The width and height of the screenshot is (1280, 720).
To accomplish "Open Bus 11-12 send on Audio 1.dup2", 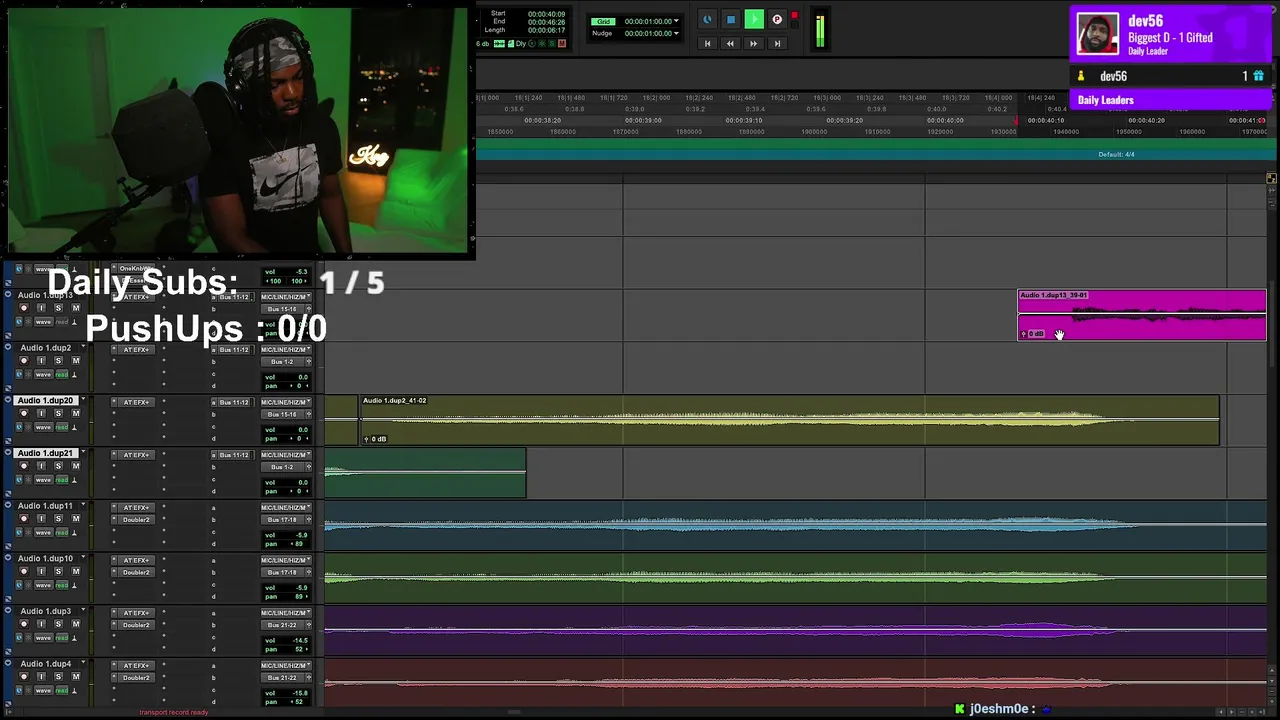I will [x=234, y=350].
